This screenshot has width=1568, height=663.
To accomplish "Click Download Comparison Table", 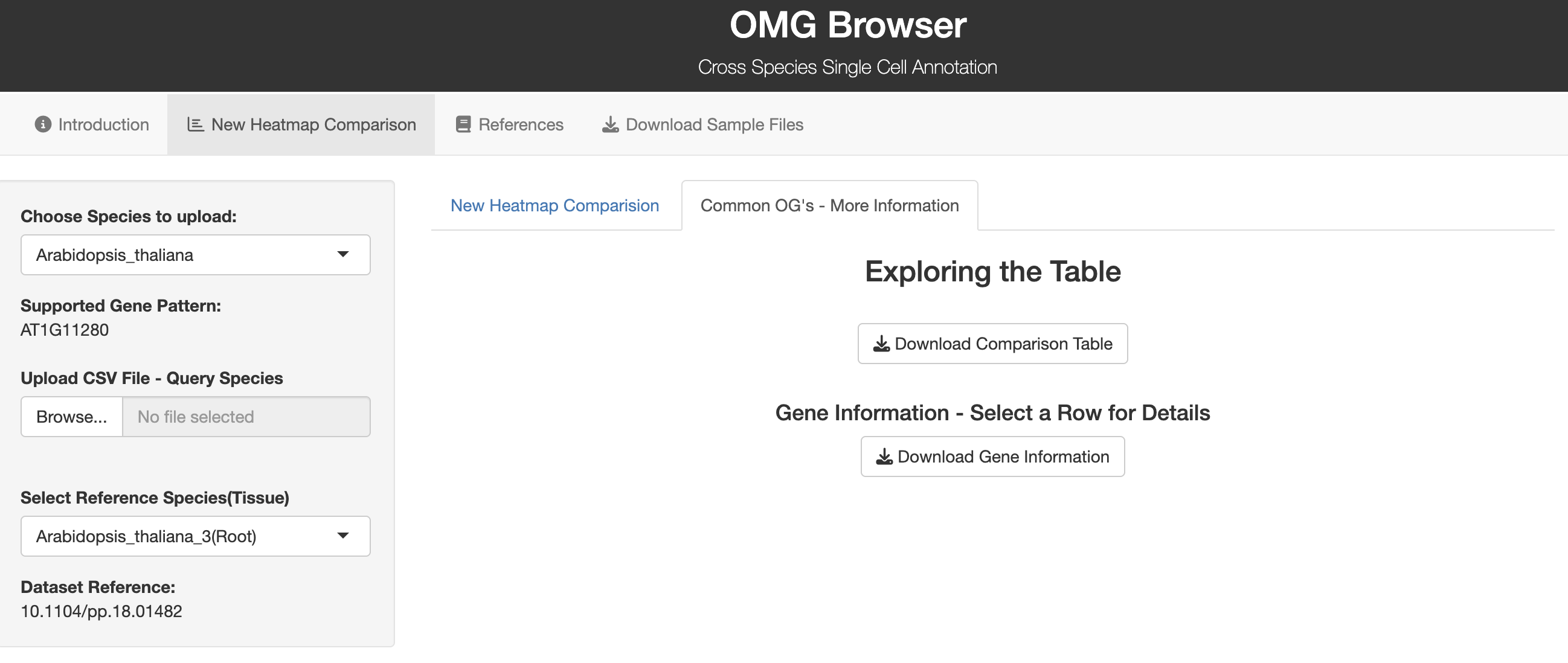I will coord(992,343).
